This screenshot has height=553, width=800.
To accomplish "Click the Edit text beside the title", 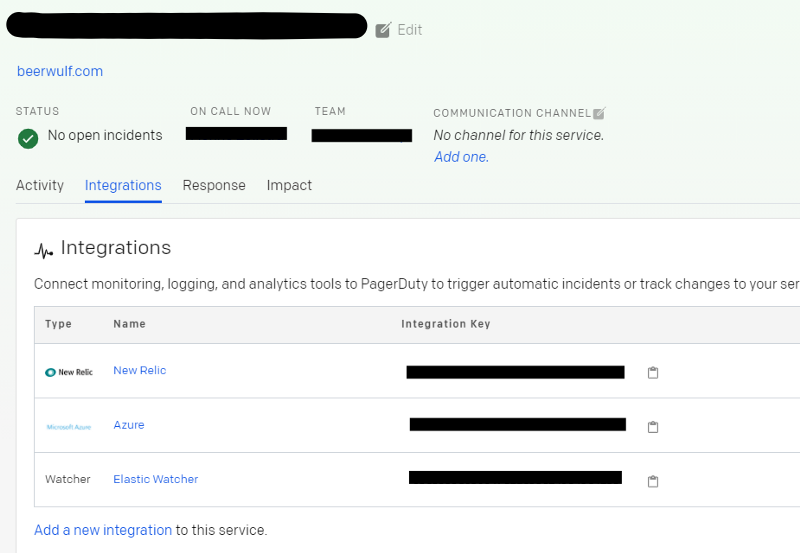I will click(x=410, y=30).
